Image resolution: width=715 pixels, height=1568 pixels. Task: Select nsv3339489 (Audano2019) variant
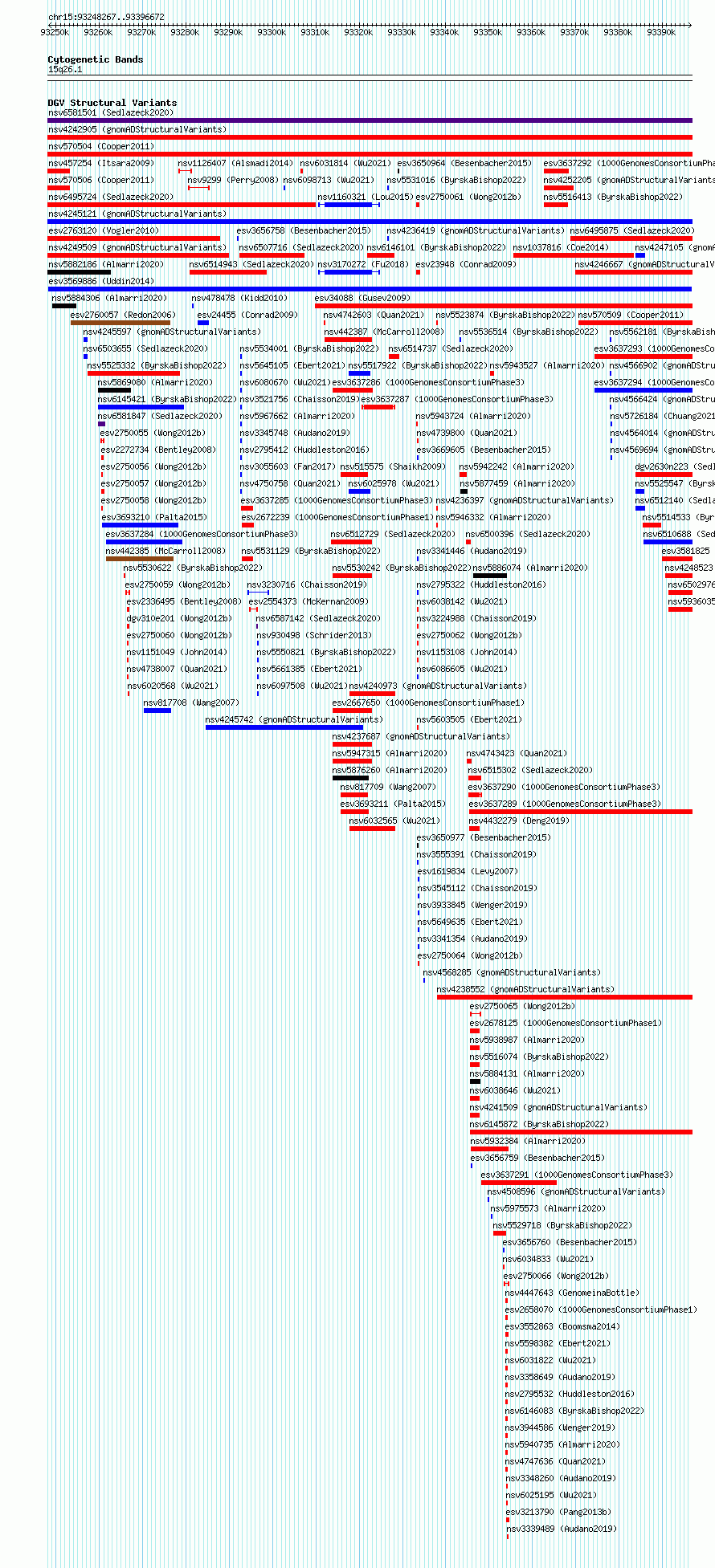tap(562, 1529)
